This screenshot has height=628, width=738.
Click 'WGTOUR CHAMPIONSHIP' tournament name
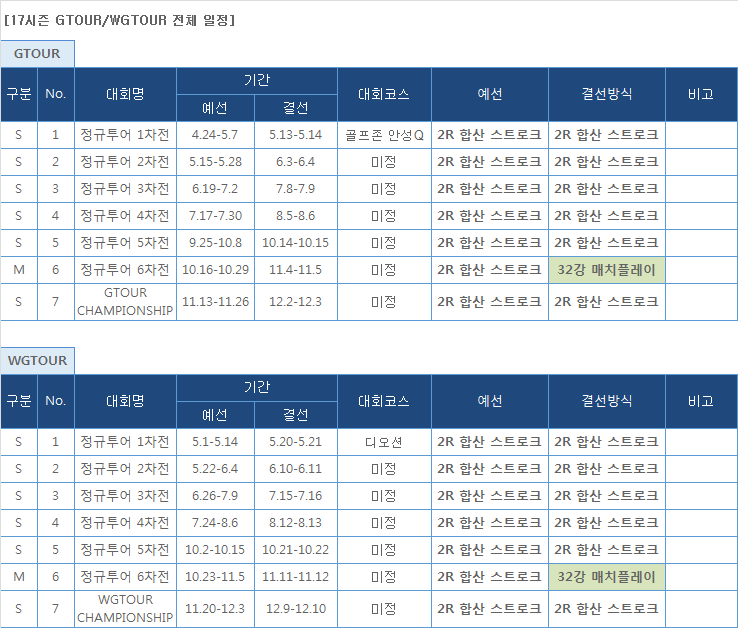tap(125, 609)
